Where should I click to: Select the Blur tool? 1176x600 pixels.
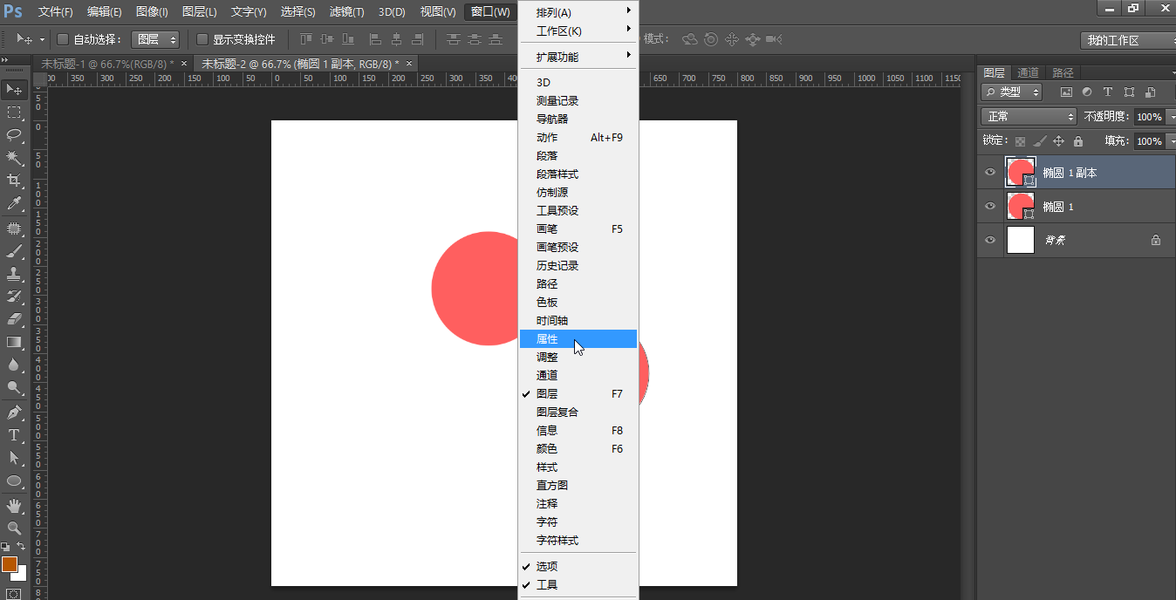pyautogui.click(x=14, y=364)
